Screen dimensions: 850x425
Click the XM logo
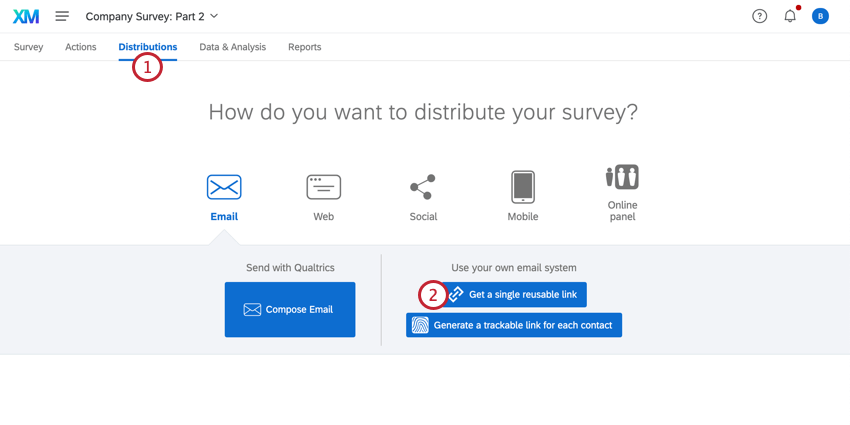point(26,16)
